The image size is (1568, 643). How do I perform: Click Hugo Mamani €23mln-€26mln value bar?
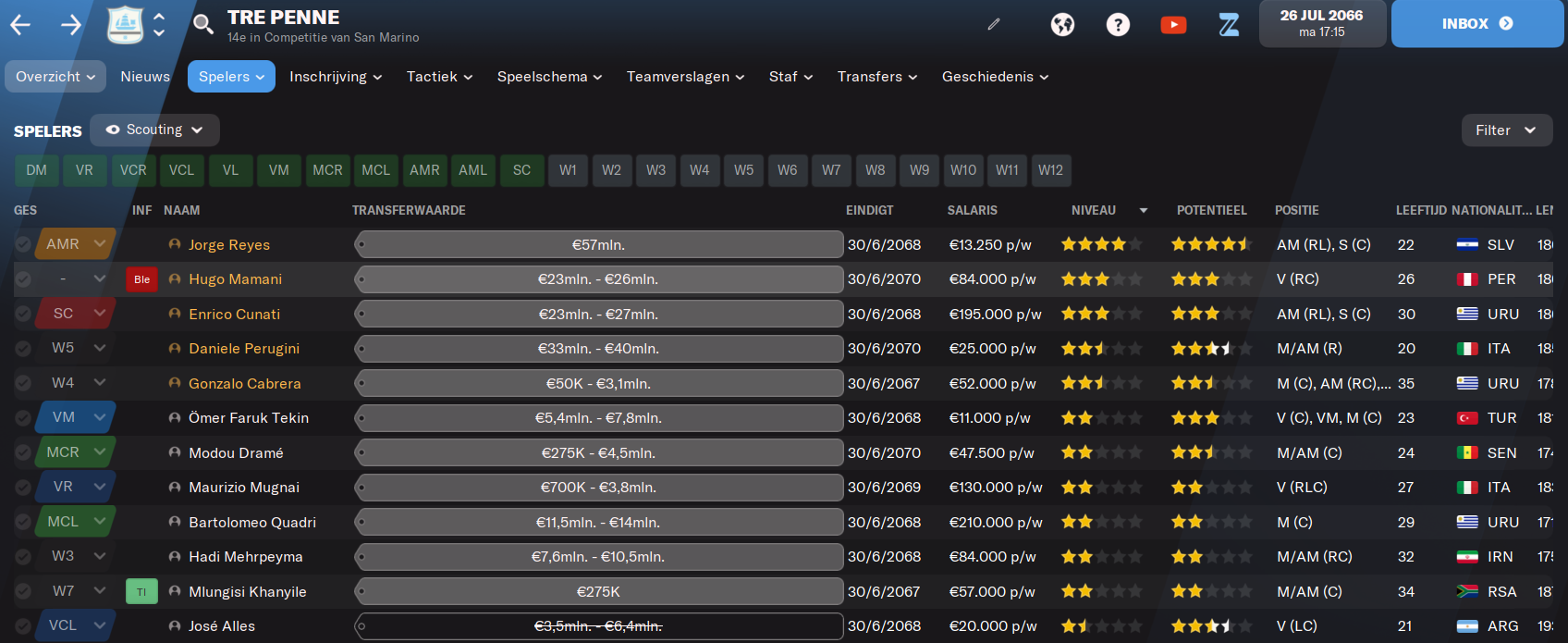(x=599, y=279)
